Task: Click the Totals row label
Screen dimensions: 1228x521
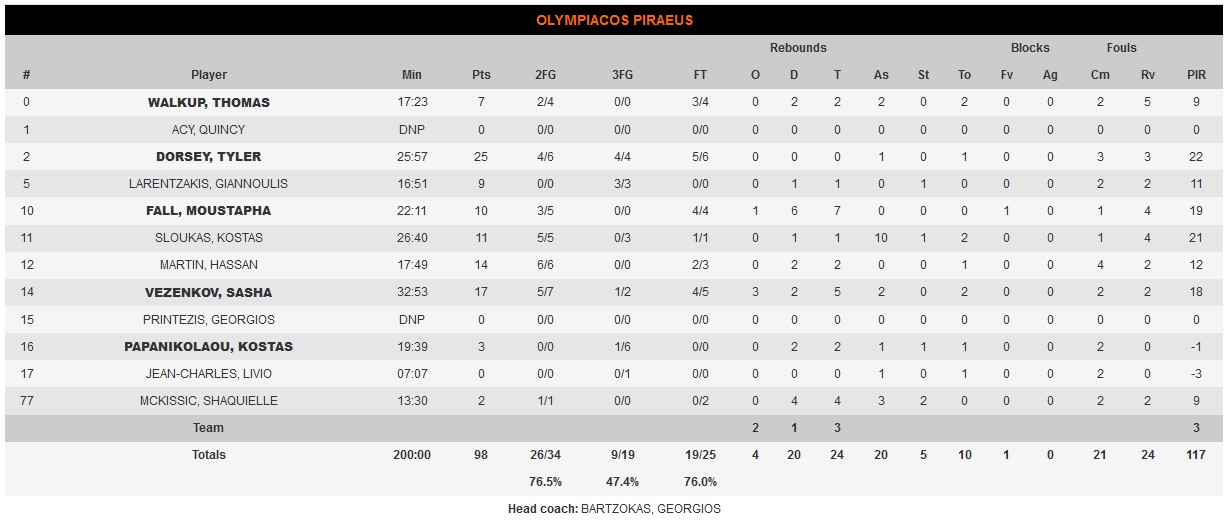Action: click(x=208, y=455)
